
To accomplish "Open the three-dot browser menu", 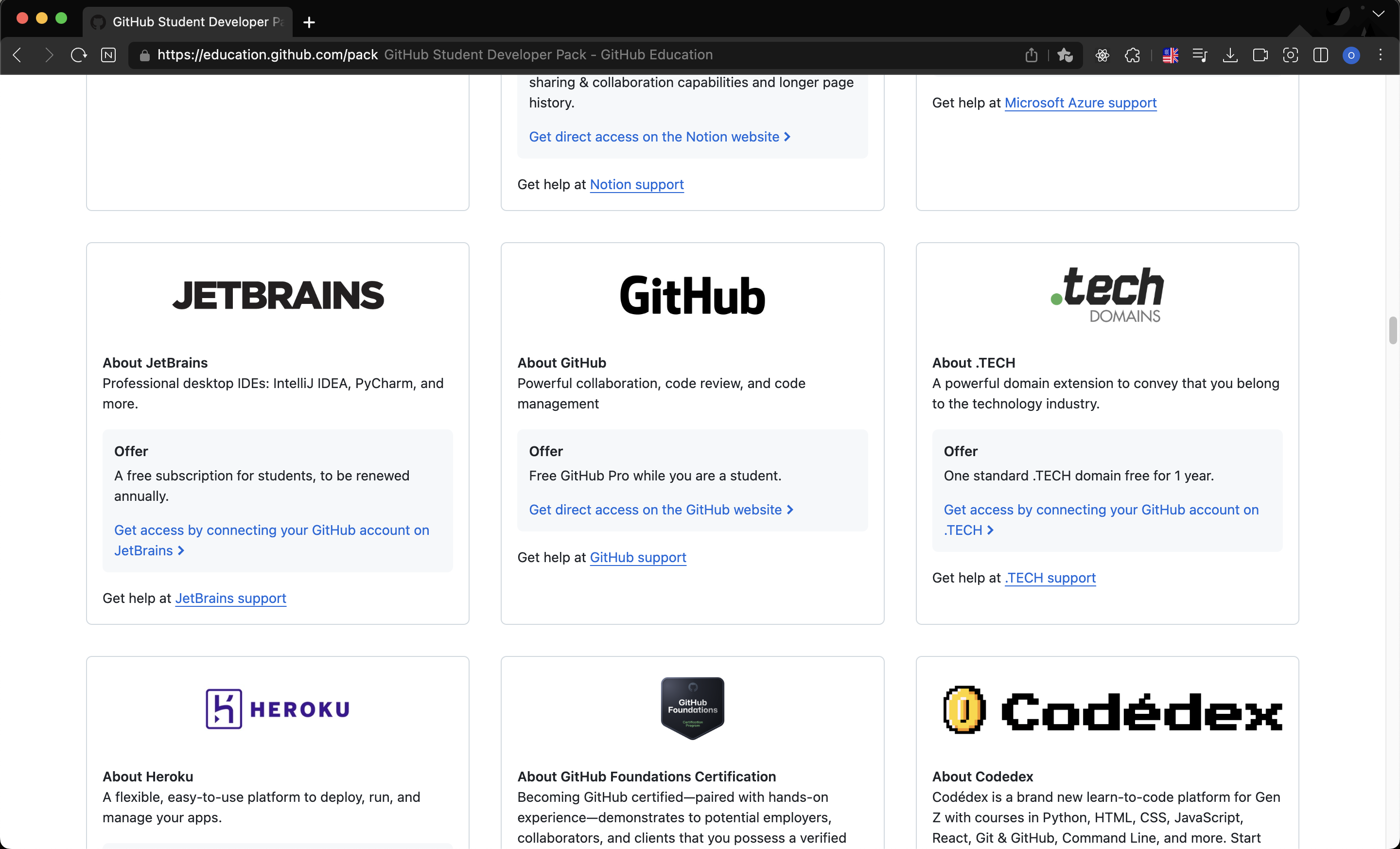I will [1381, 55].
